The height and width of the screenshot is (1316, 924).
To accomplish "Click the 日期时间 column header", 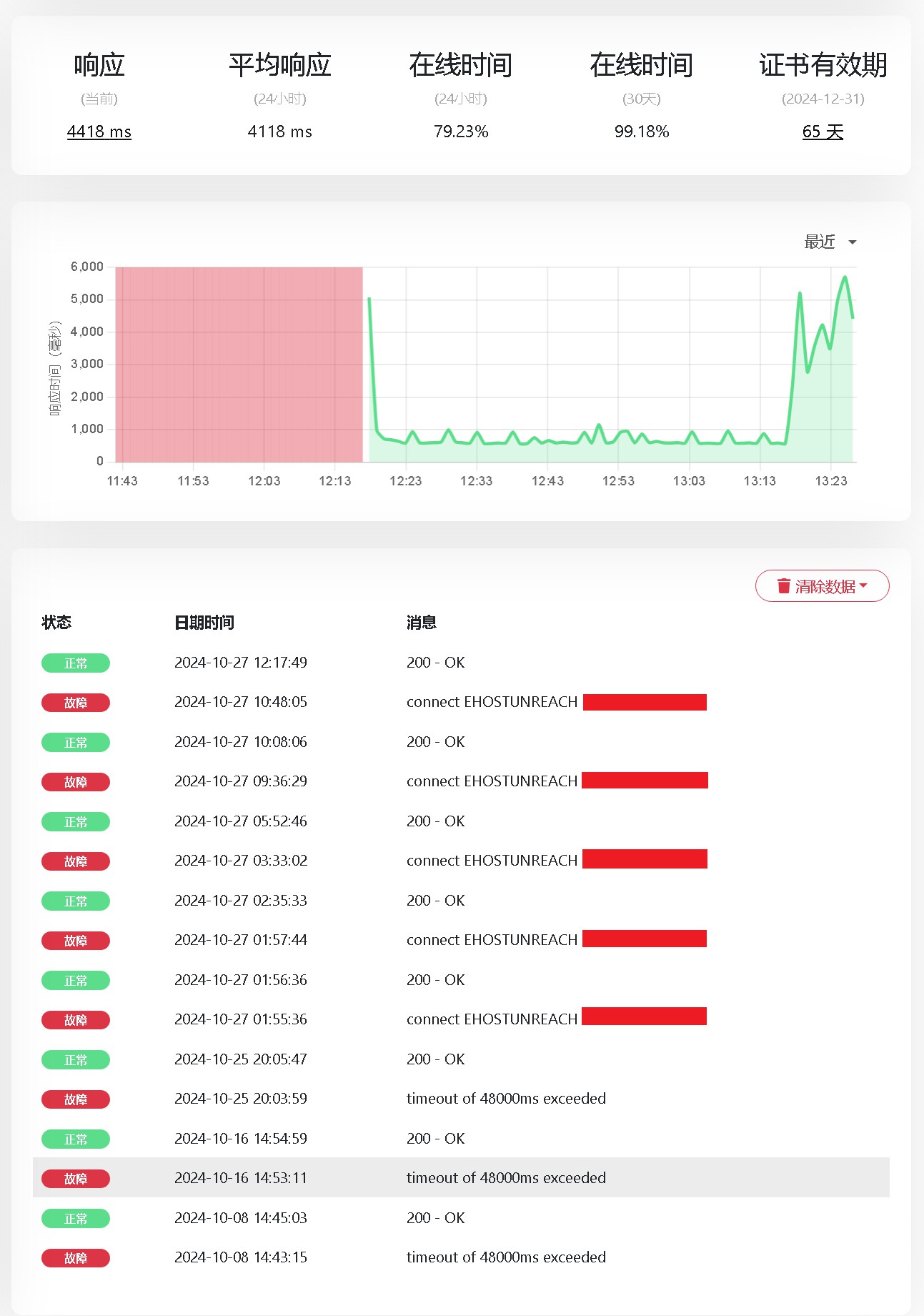I will click(x=204, y=623).
